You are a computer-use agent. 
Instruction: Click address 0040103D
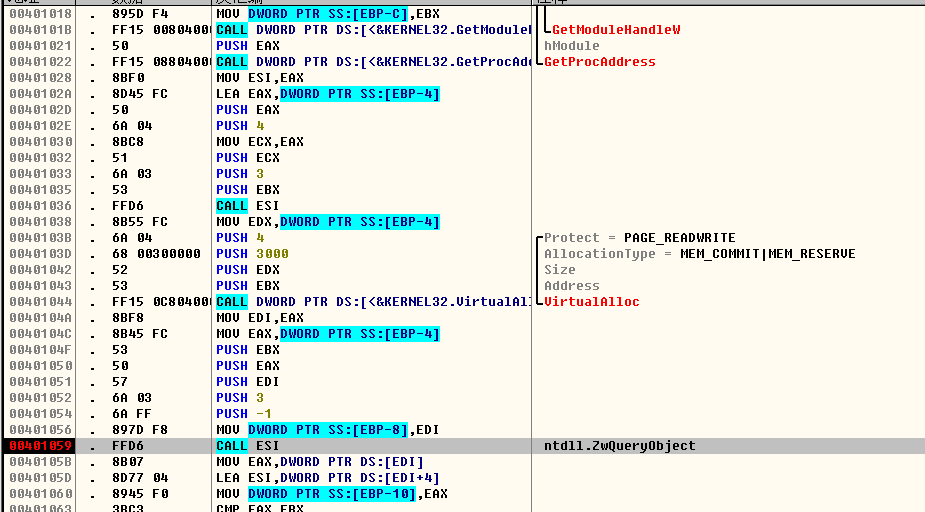pos(40,254)
